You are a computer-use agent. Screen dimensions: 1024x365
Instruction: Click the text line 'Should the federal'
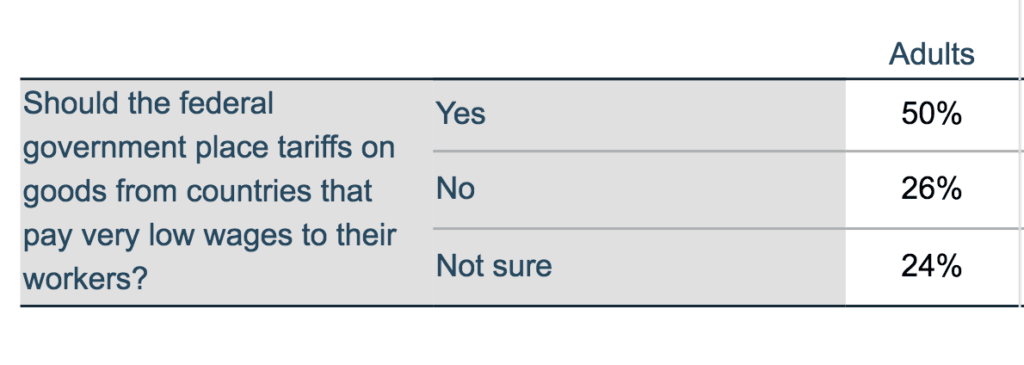pos(148,104)
